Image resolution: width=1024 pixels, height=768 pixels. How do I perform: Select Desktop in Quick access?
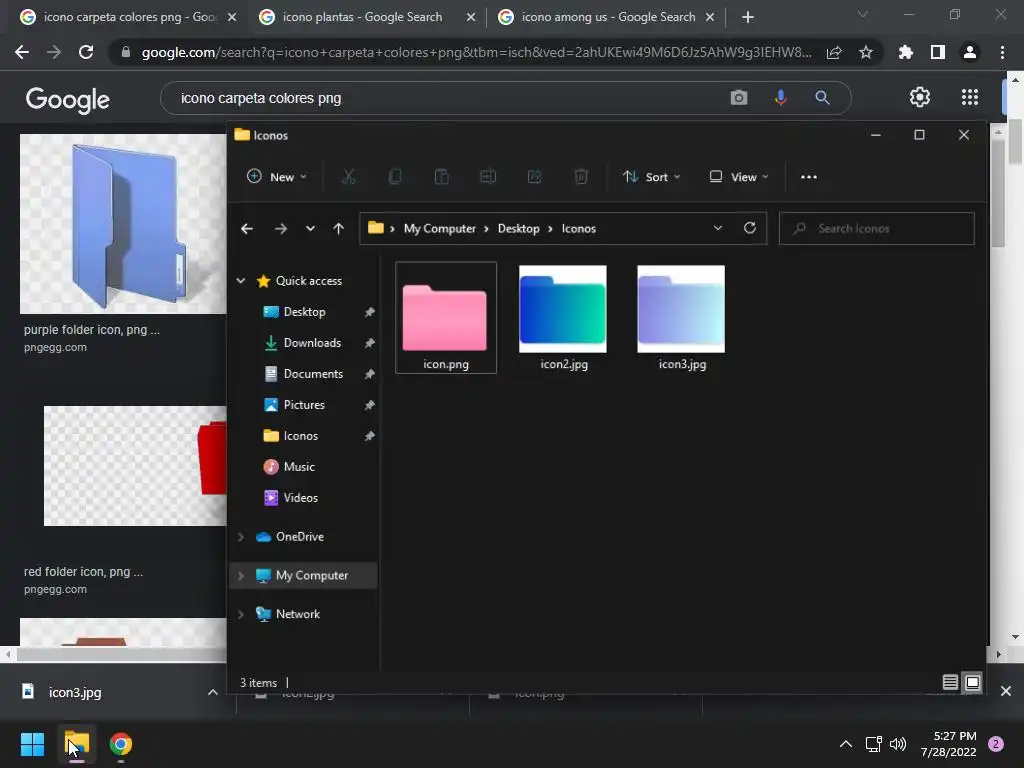coord(304,312)
